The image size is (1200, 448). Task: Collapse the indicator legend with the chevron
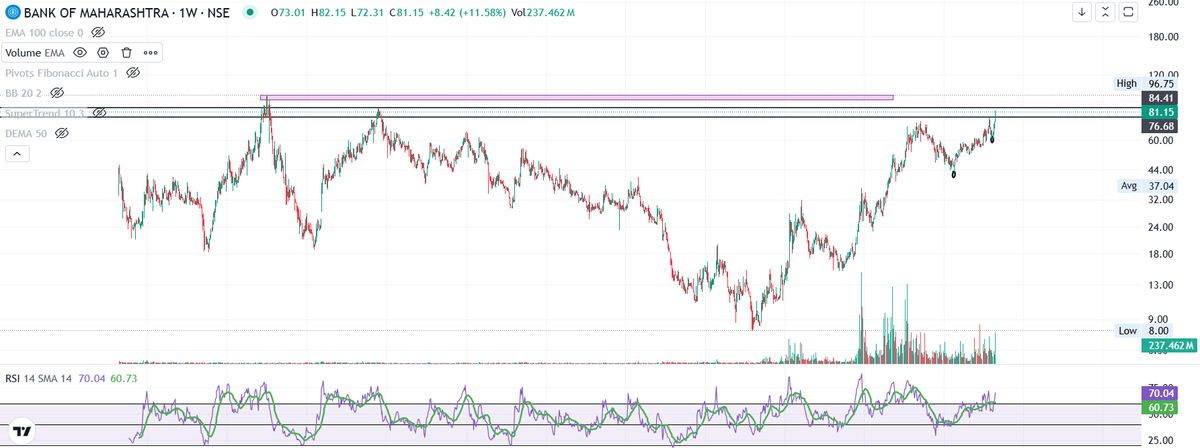(17, 154)
